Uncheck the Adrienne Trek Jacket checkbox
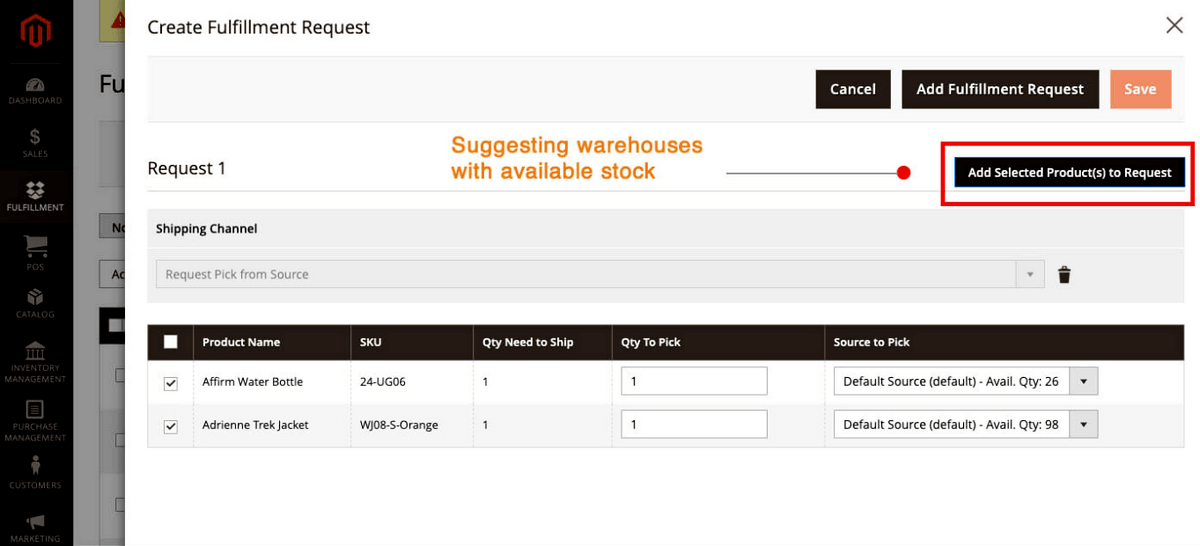This screenshot has width=1200, height=546. click(x=171, y=426)
